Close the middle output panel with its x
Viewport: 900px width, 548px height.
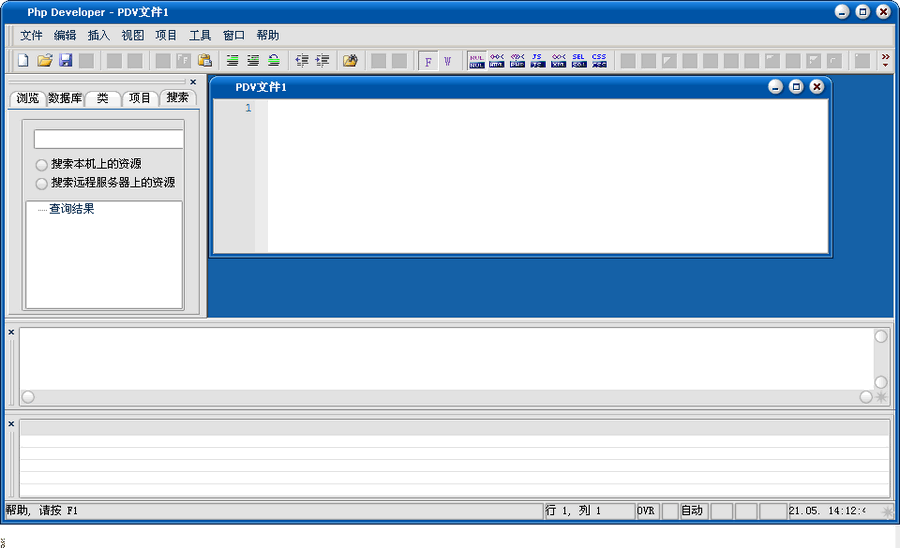11,332
